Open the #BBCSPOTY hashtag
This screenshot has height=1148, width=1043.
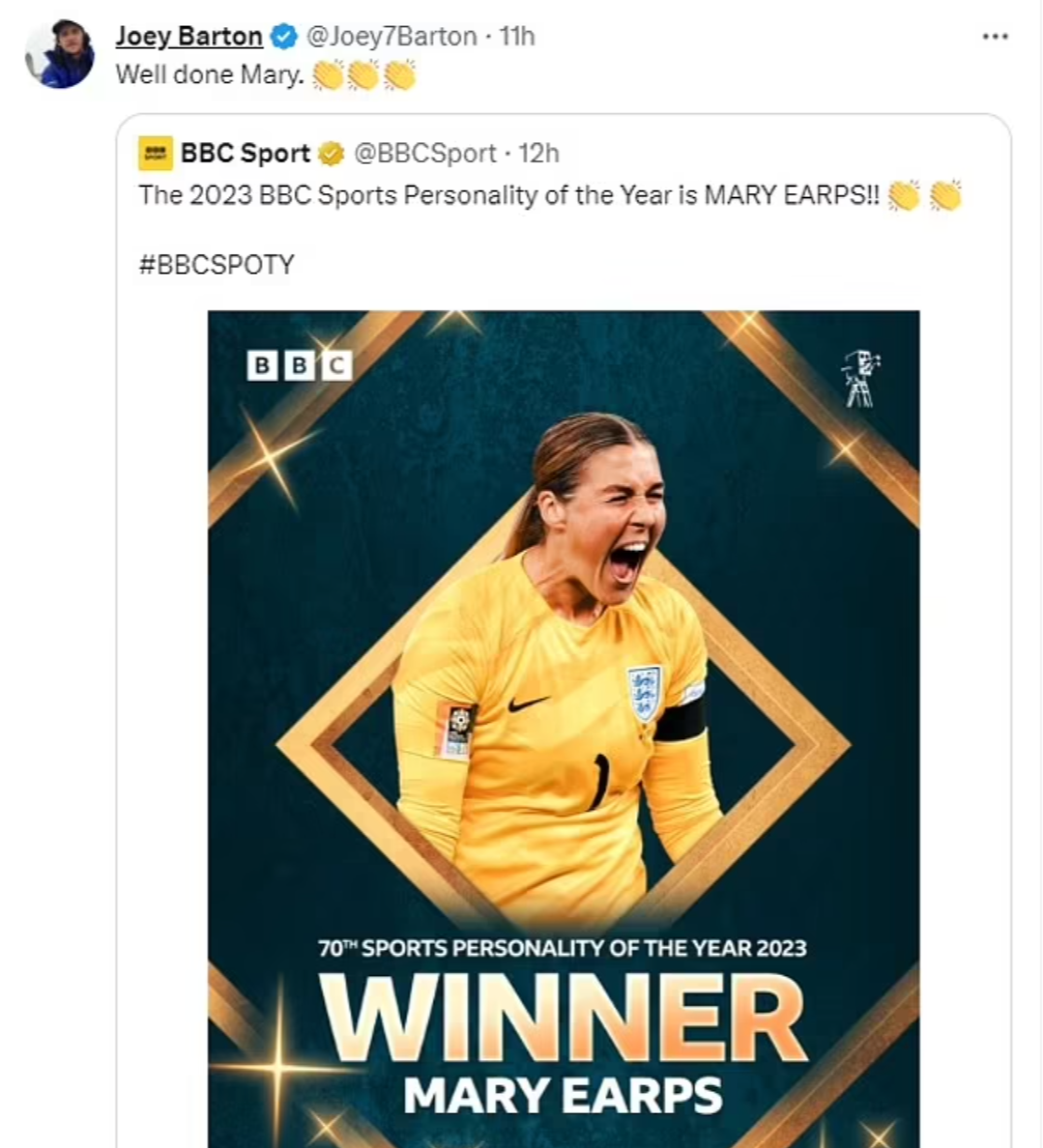(x=217, y=265)
